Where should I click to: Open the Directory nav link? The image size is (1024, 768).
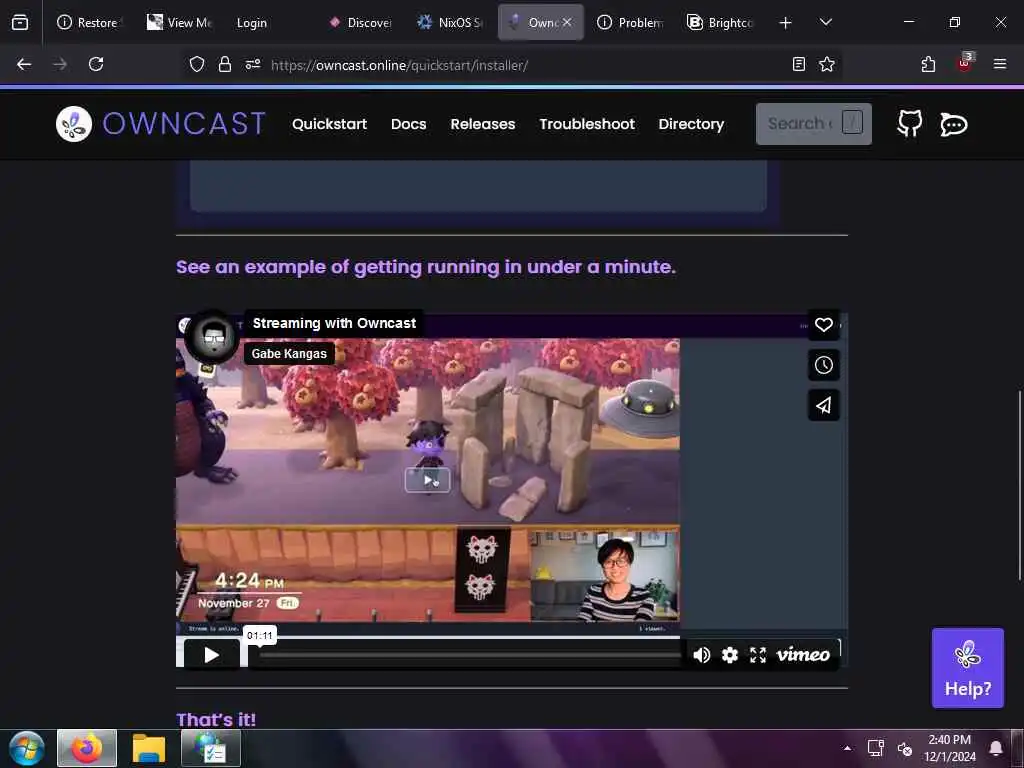tap(691, 124)
